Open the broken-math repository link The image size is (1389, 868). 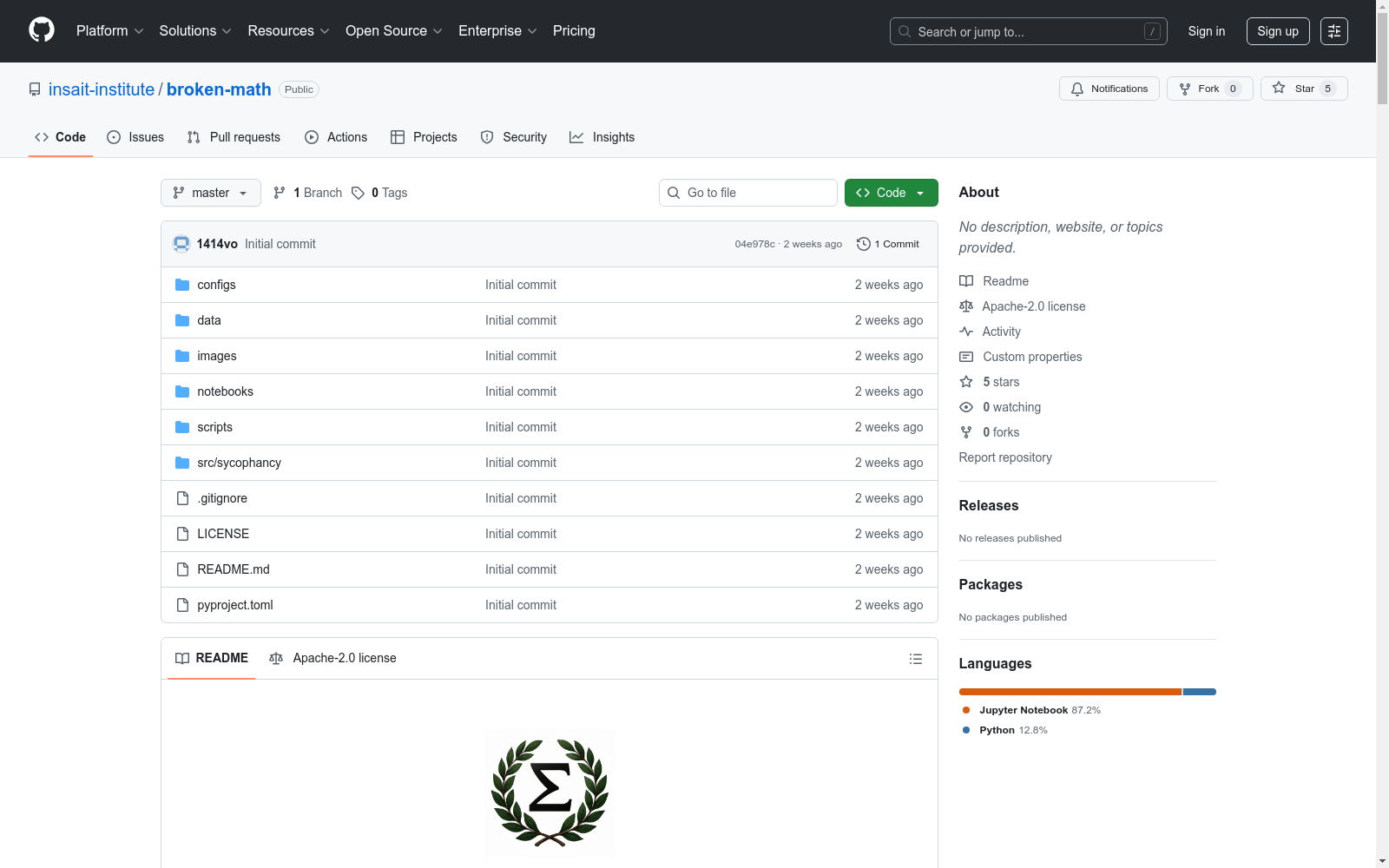point(219,89)
